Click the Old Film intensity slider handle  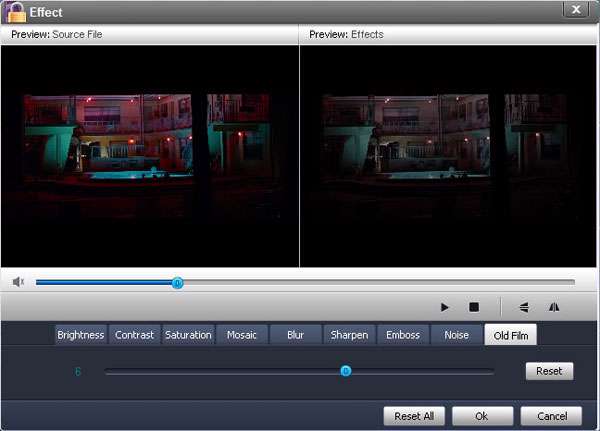coord(346,371)
